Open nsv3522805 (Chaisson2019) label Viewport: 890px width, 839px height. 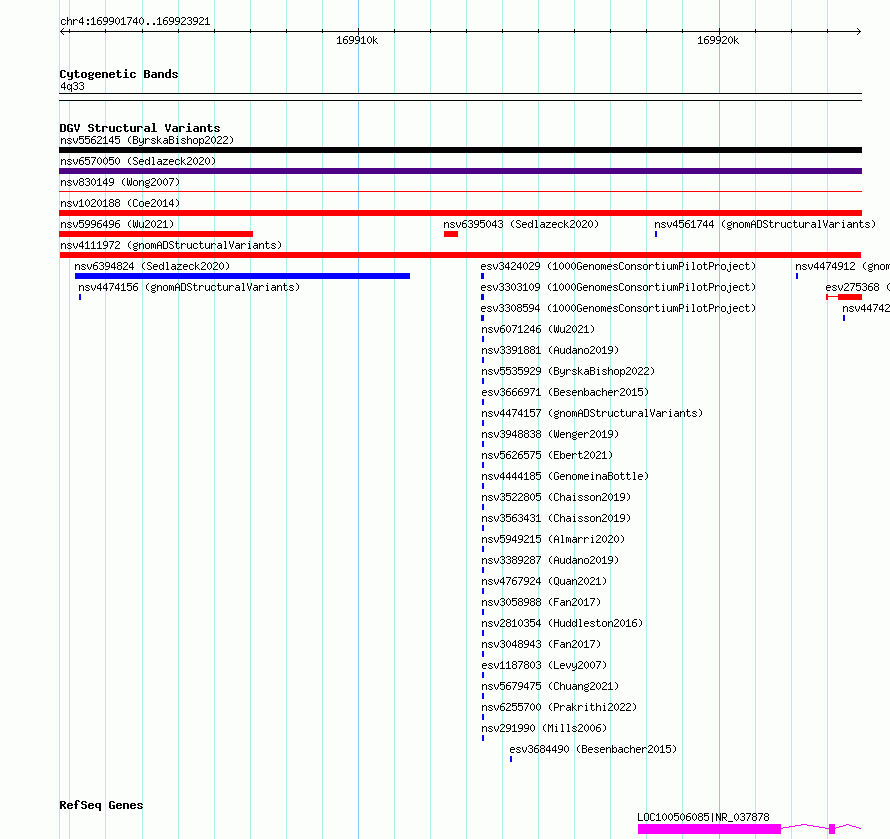[x=556, y=497]
